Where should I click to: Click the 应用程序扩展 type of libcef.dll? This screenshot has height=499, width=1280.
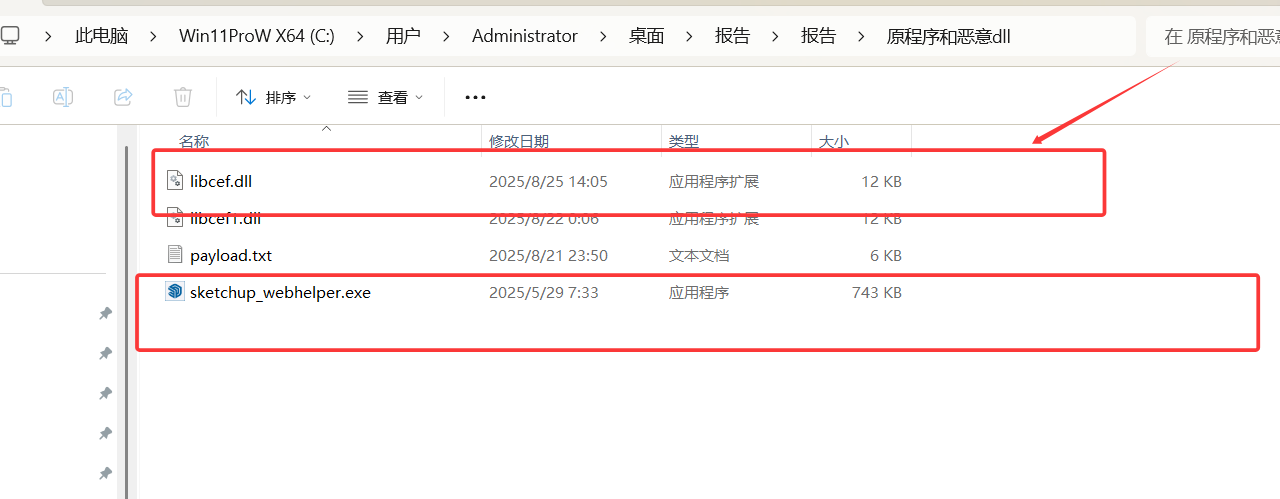pyautogui.click(x=714, y=181)
